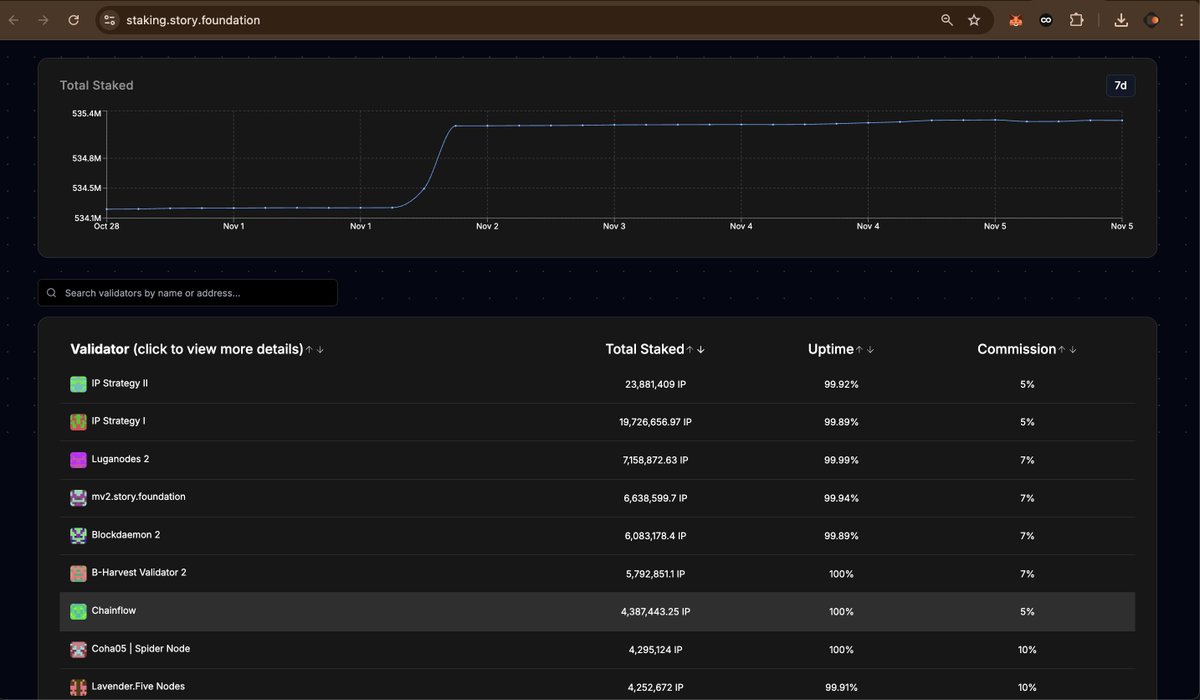The image size is (1200, 700).
Task: Open the MetaMask extension
Action: [1015, 19]
